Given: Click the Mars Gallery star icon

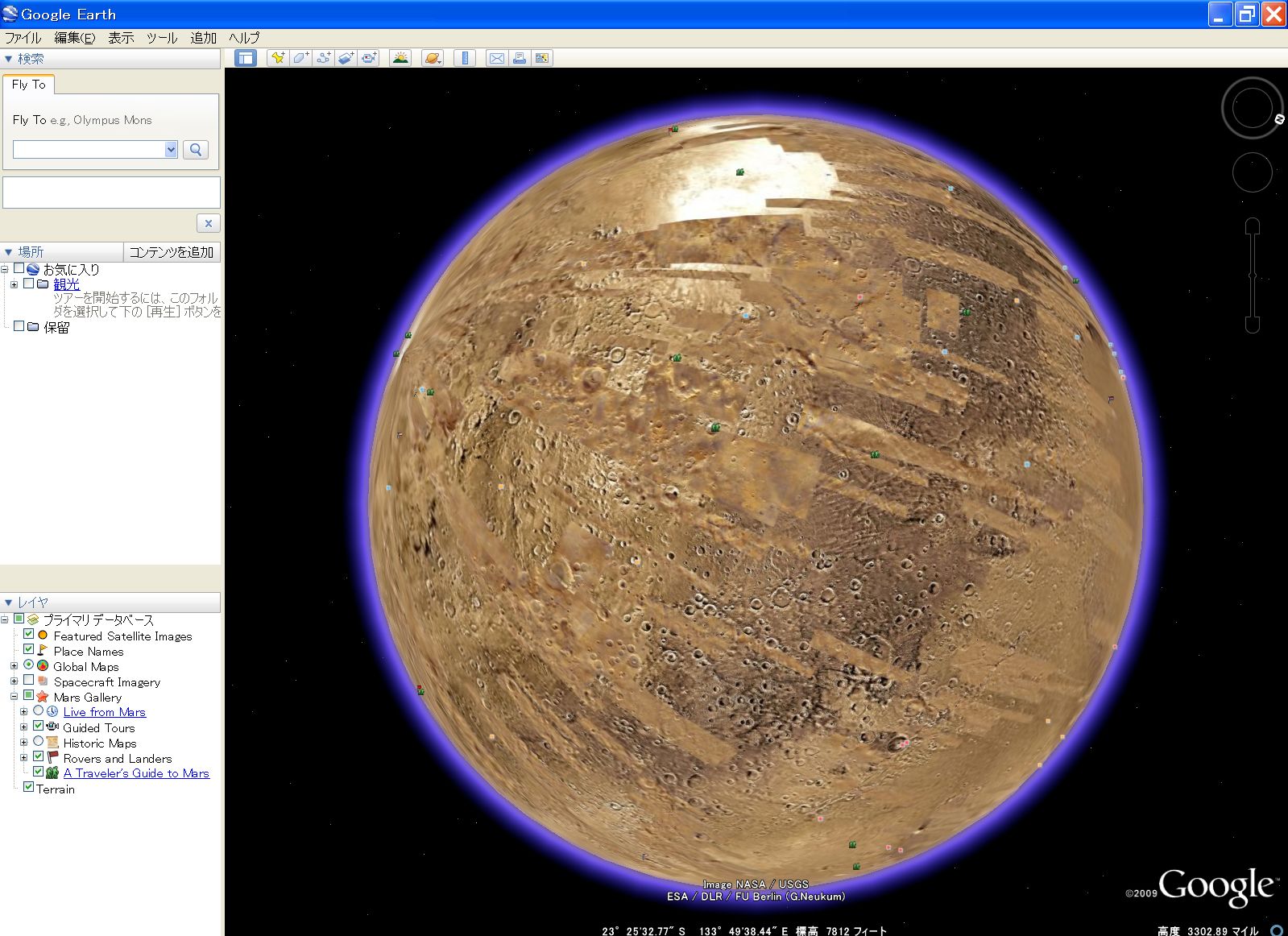Looking at the screenshot, I should click(43, 697).
